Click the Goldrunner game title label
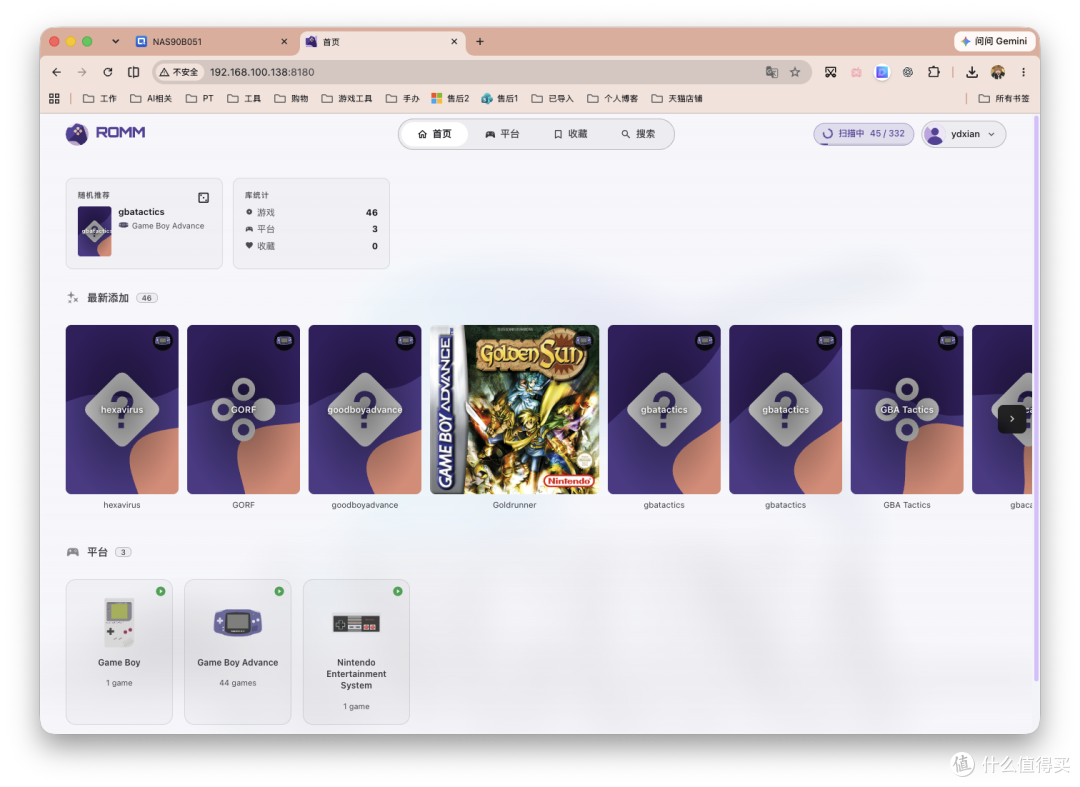 515,505
